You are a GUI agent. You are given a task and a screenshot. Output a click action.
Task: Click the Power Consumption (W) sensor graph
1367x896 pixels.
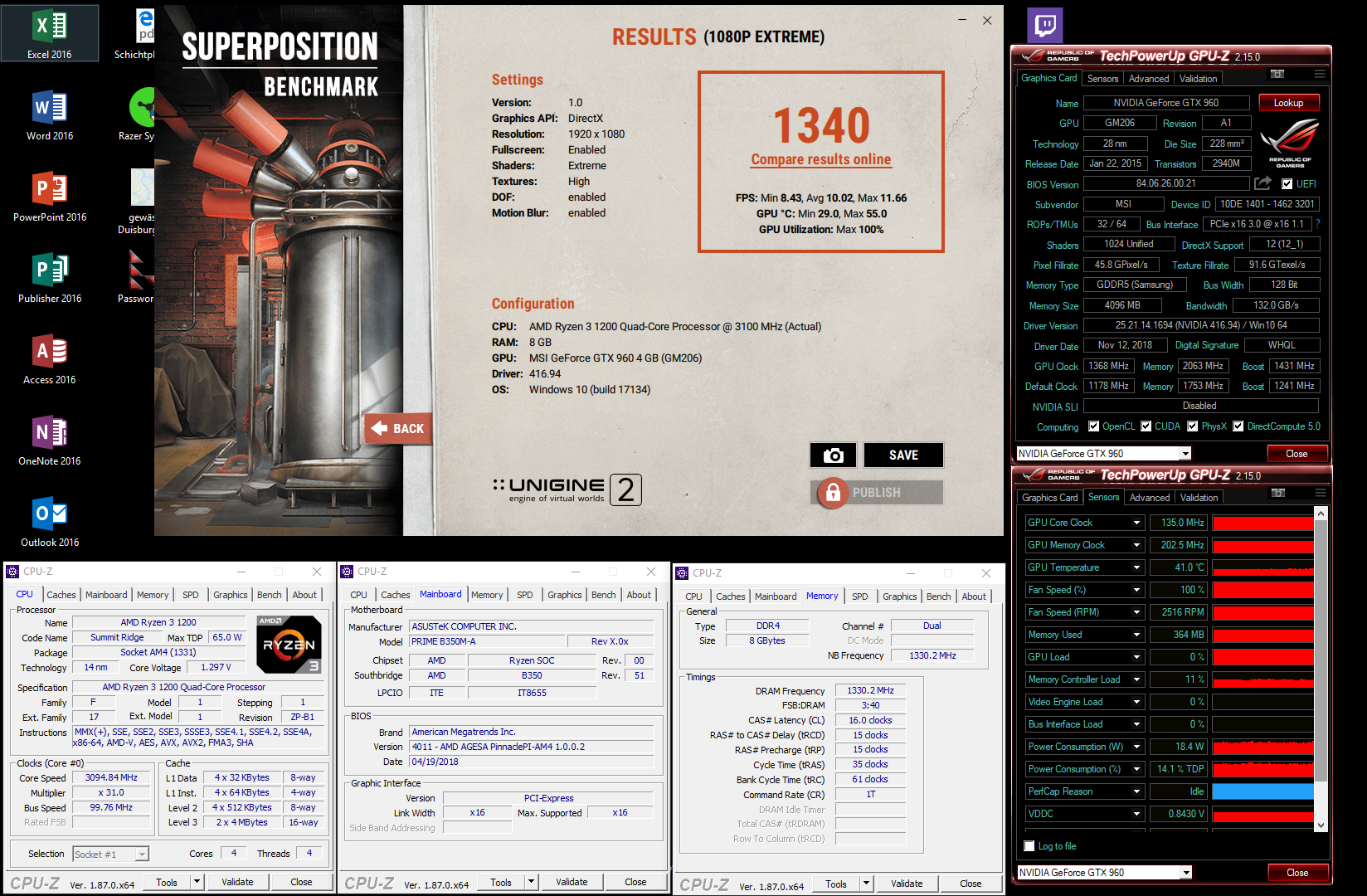coord(1262,747)
